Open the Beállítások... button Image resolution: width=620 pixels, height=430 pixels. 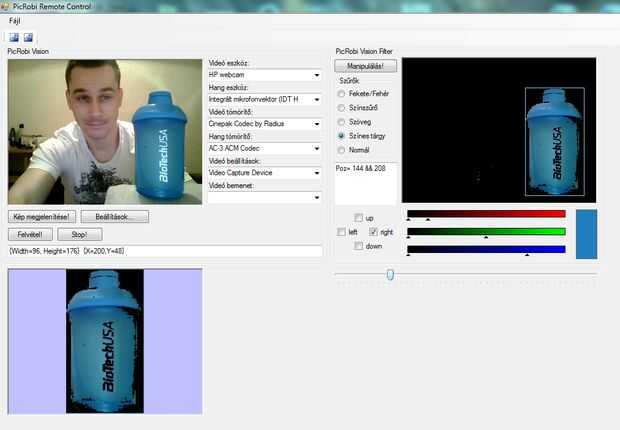115,217
